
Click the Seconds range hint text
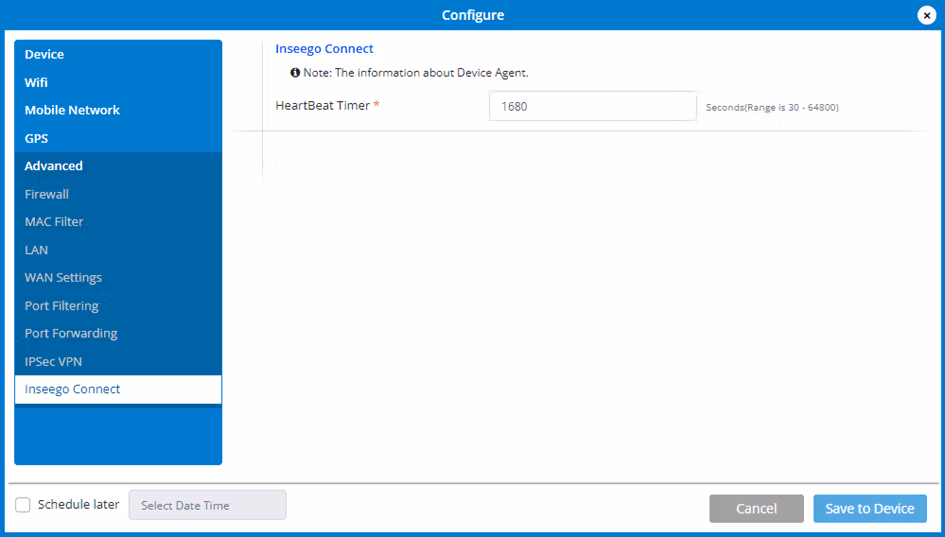(x=772, y=108)
